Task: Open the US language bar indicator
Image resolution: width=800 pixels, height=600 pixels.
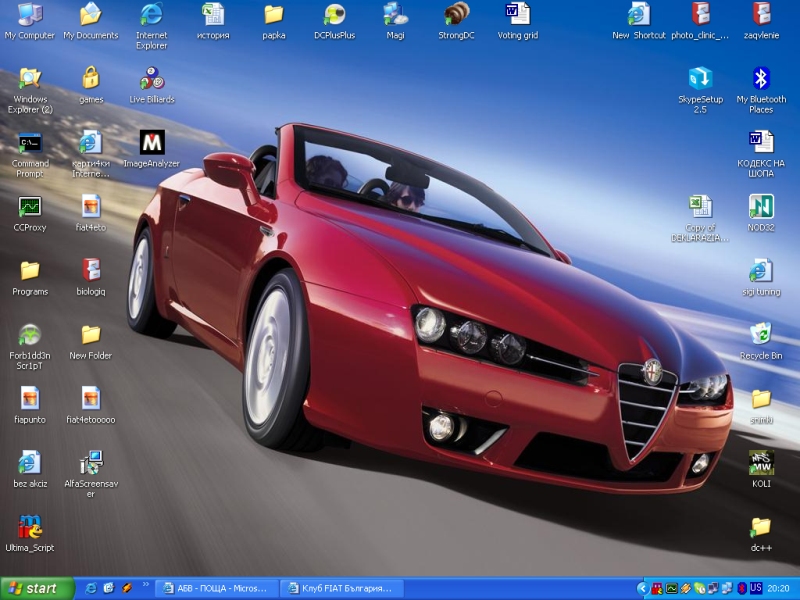Action: pyautogui.click(x=756, y=588)
